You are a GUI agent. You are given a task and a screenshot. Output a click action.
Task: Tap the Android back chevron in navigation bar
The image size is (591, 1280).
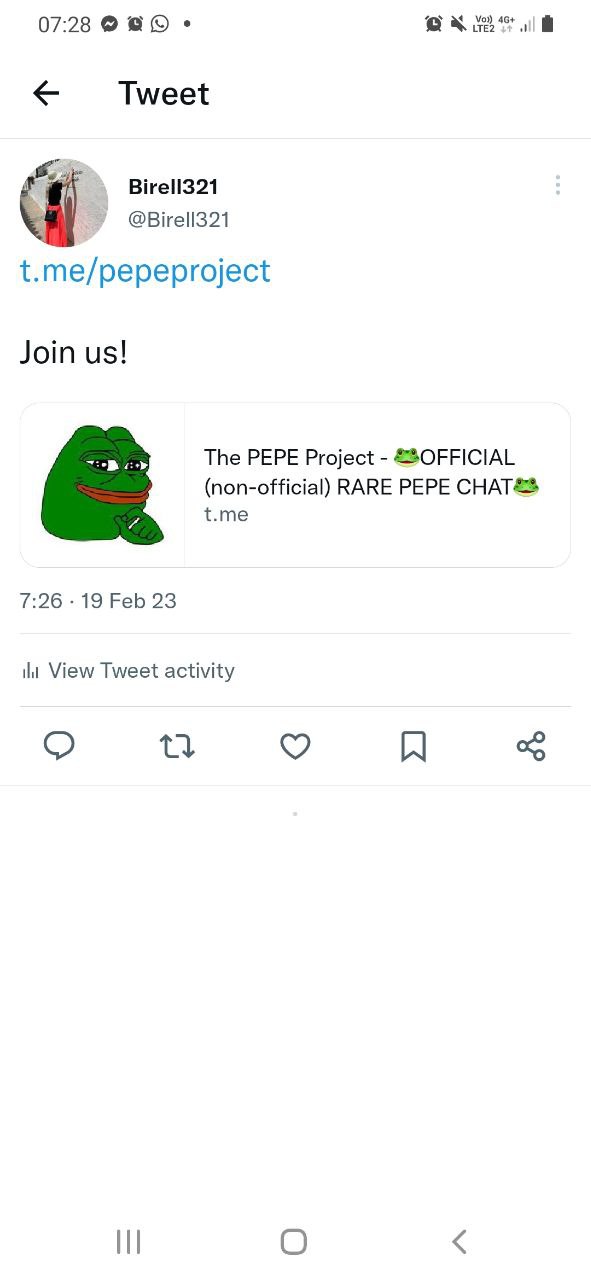tap(459, 1242)
